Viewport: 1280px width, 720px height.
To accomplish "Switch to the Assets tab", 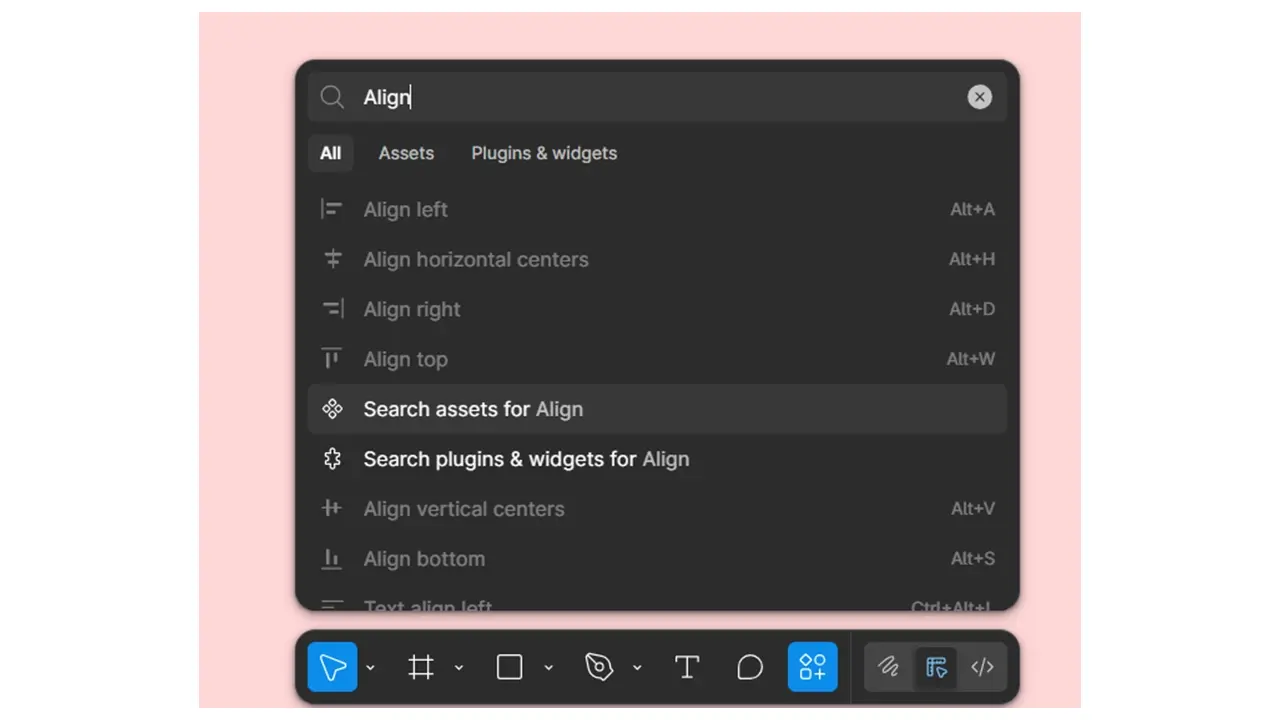I will point(406,153).
